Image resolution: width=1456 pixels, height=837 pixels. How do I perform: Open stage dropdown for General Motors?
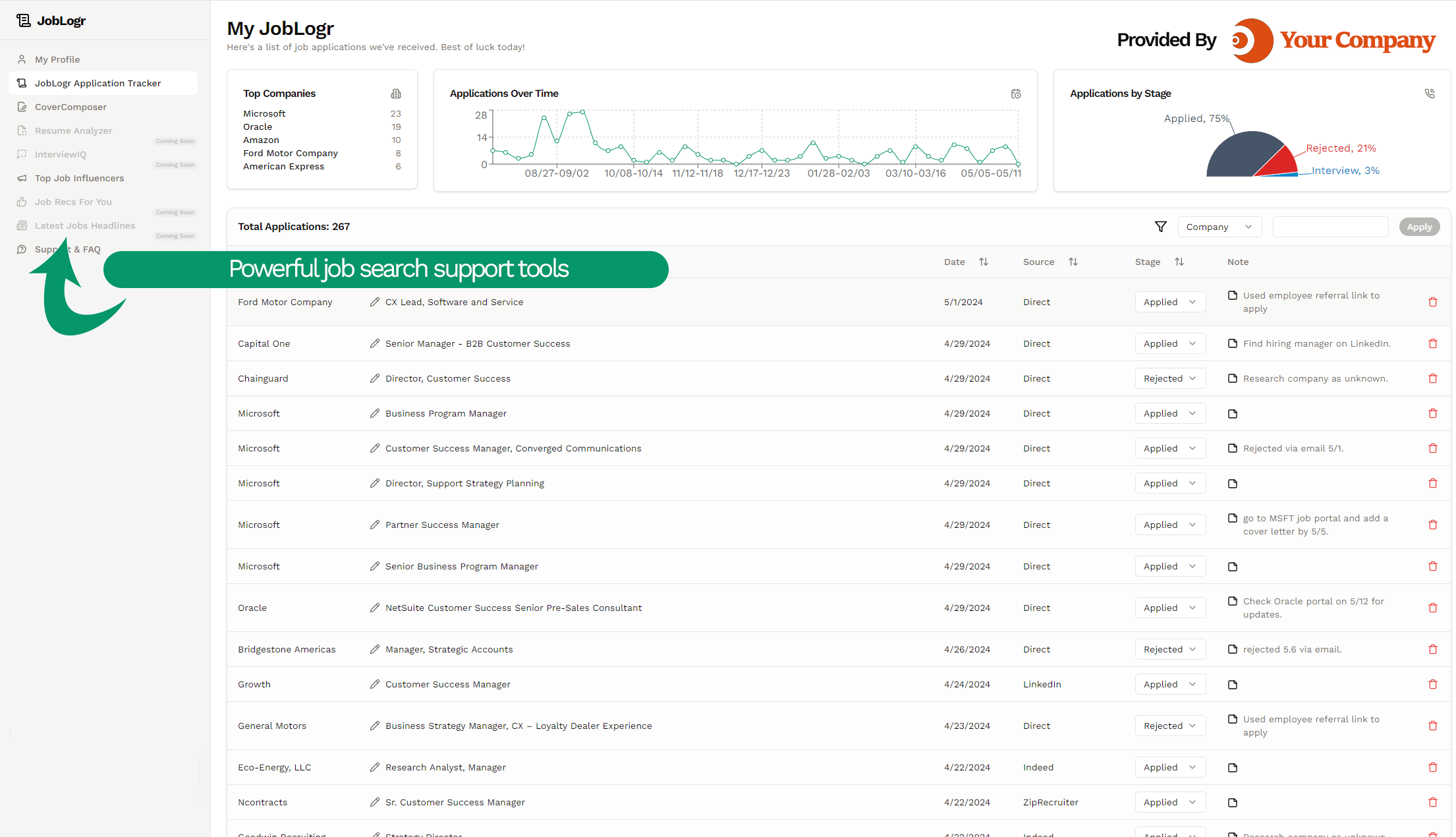pyautogui.click(x=1170, y=726)
